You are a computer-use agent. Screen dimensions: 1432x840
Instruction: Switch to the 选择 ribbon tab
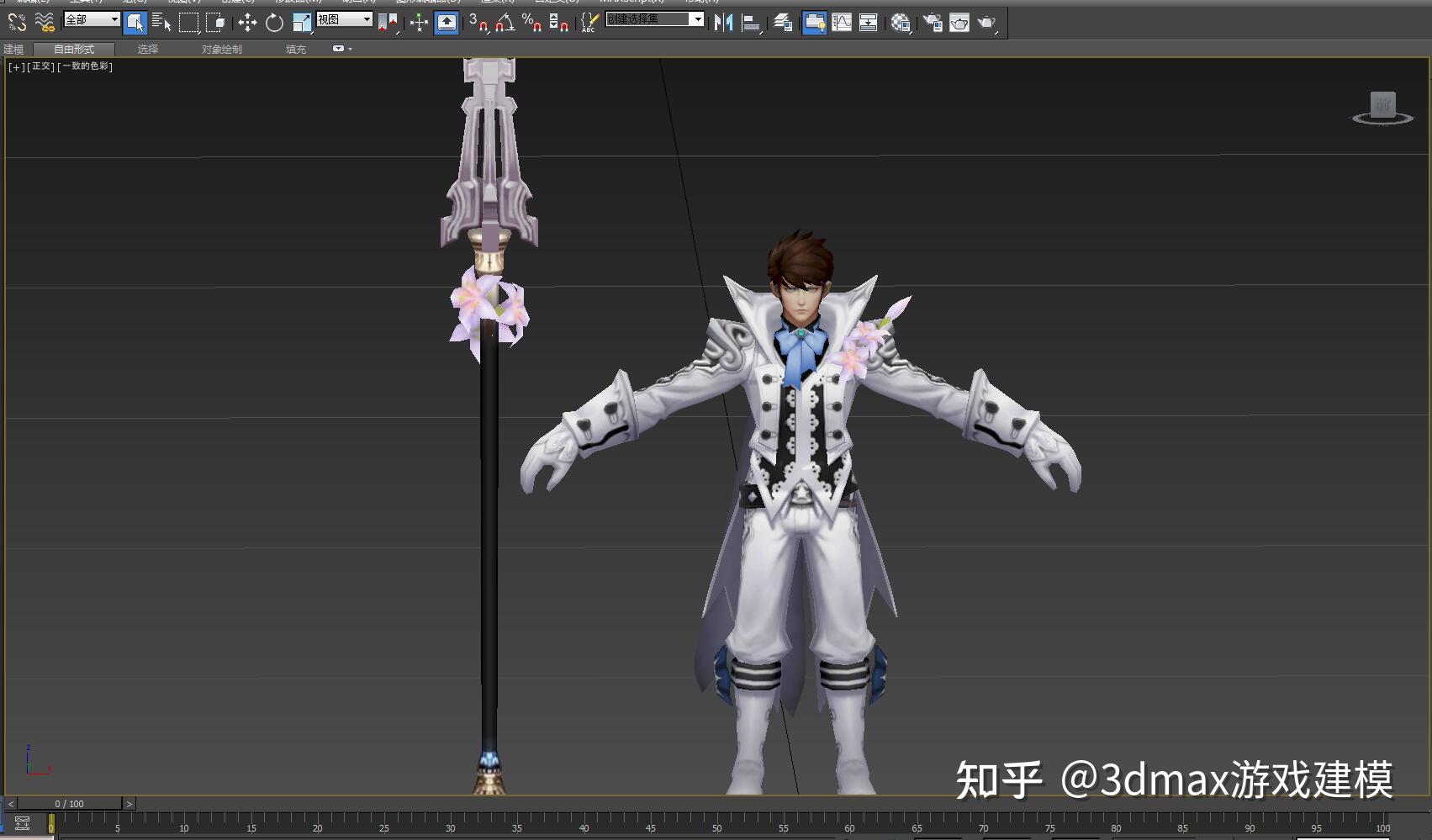tap(148, 50)
